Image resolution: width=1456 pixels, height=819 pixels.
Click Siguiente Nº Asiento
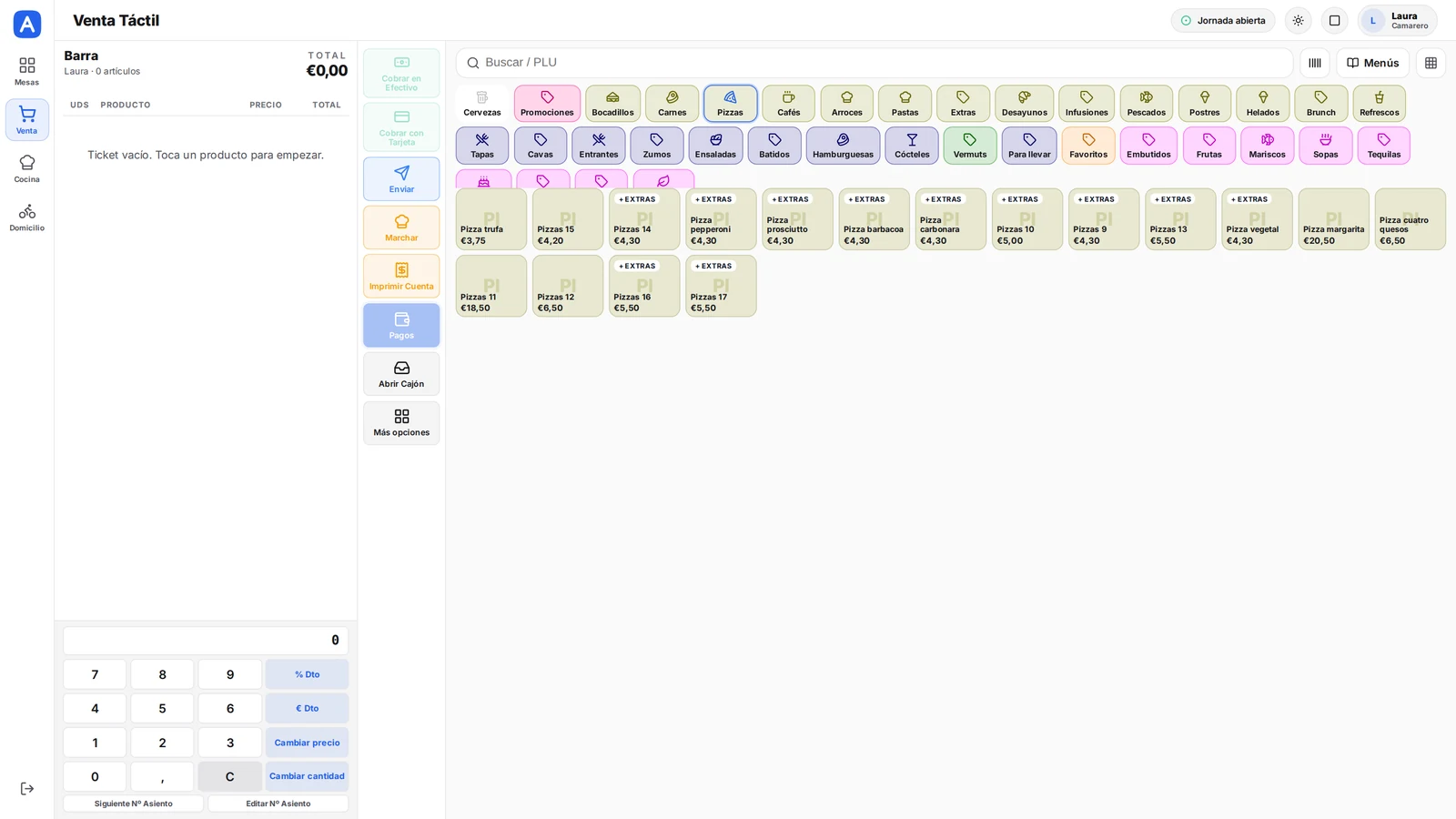[x=133, y=804]
